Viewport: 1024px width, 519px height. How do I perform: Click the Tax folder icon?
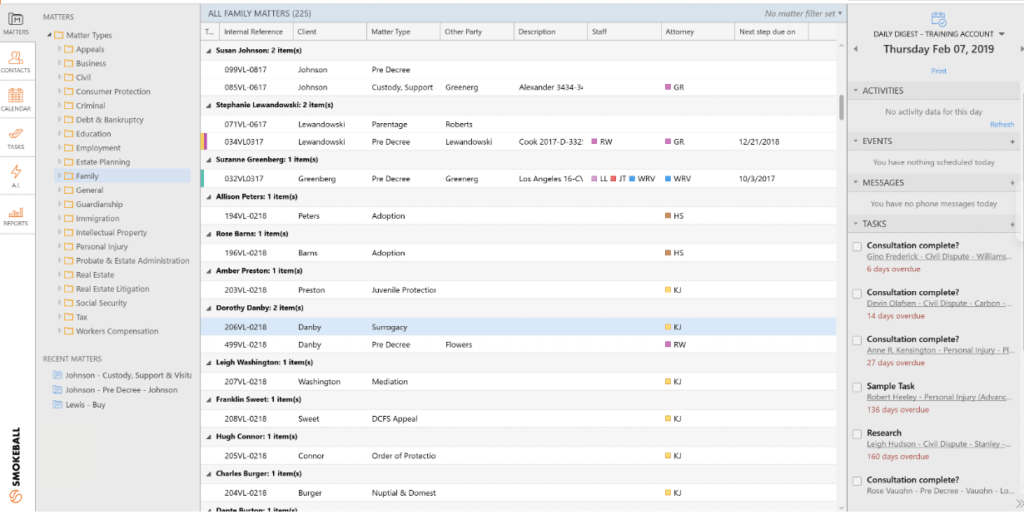tap(69, 317)
